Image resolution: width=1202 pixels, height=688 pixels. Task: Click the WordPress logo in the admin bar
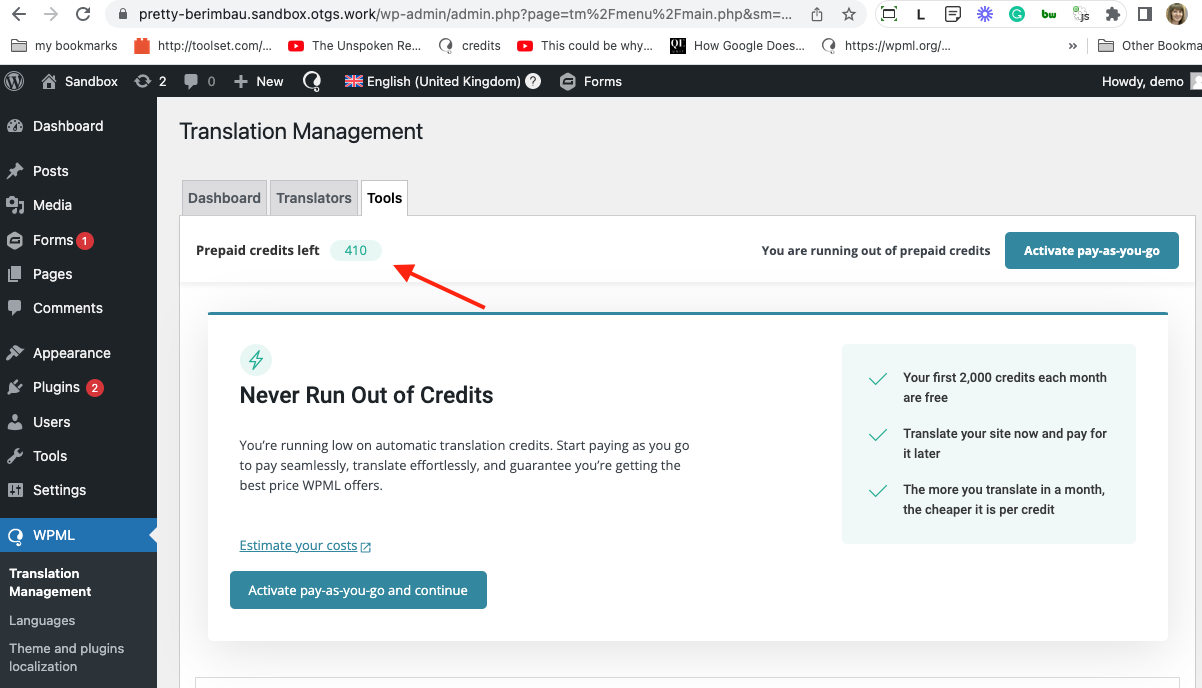point(14,81)
